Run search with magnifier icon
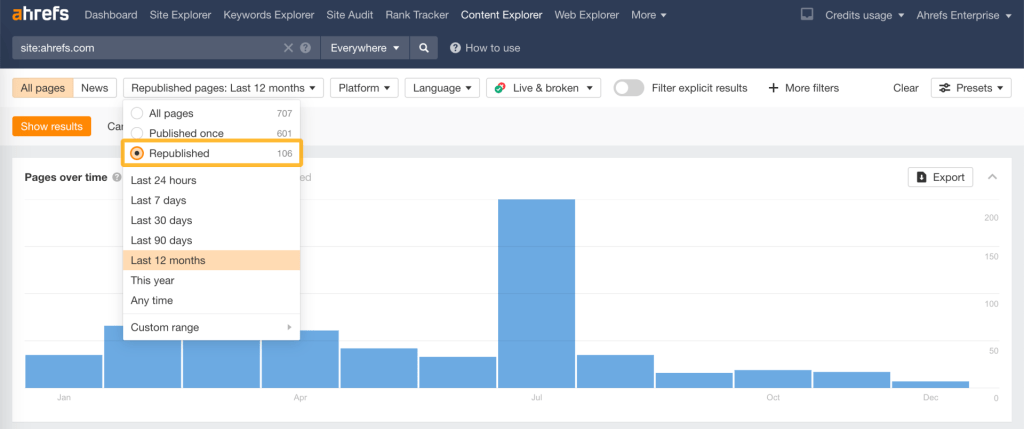1024x429 pixels. [x=424, y=48]
